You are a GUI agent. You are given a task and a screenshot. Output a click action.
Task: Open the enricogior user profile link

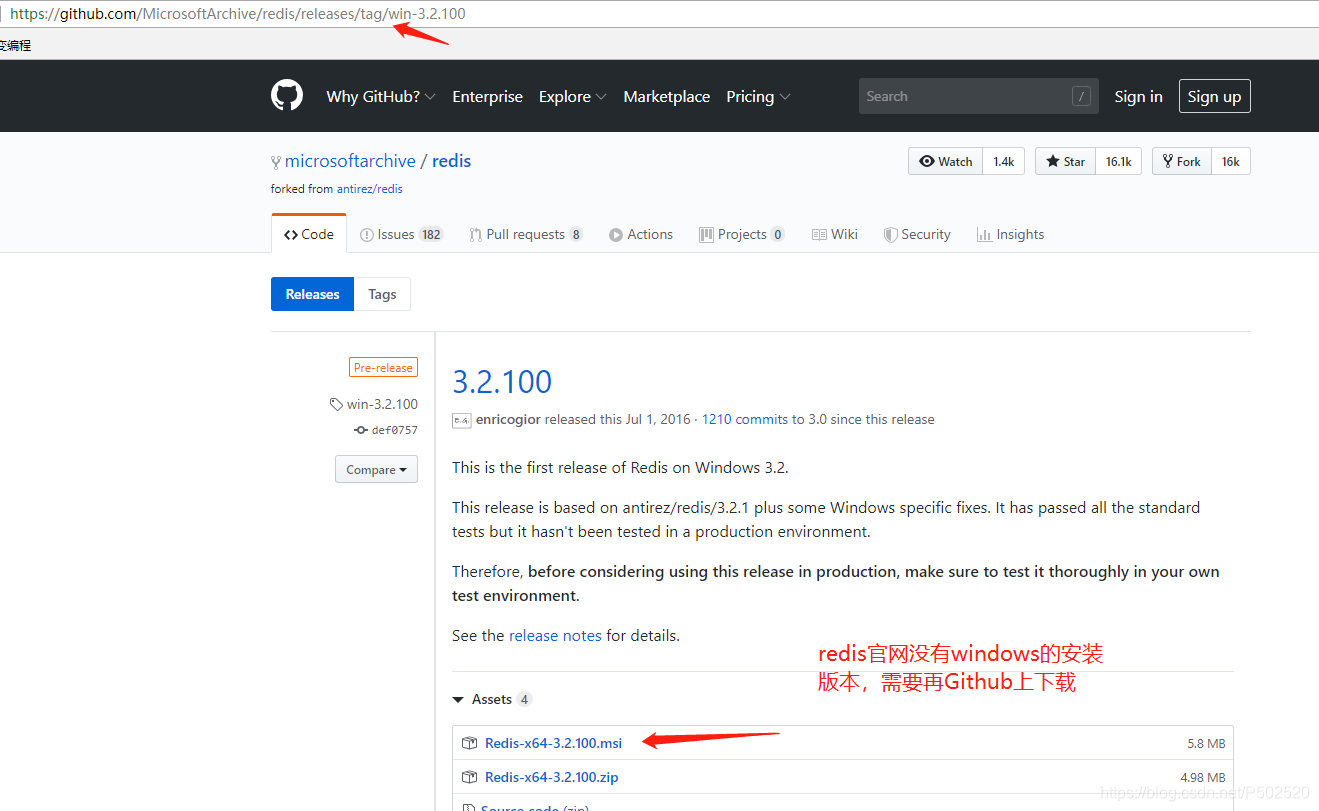click(x=508, y=419)
